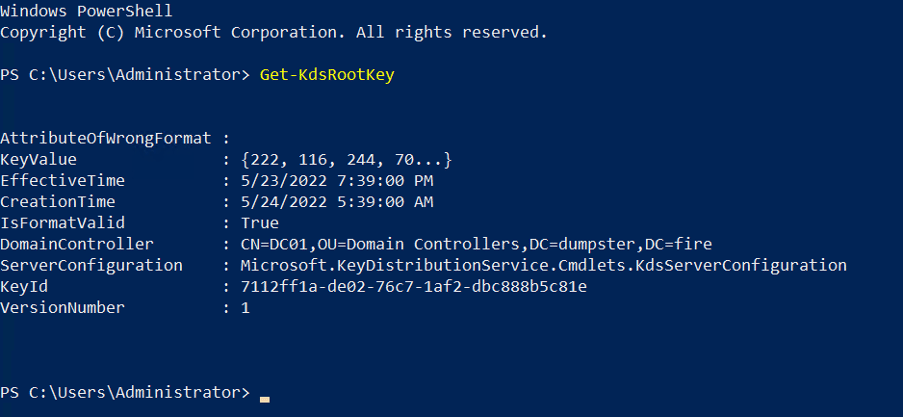Click the IsFormatValid True value
The height and width of the screenshot is (418, 904).
pyautogui.click(x=259, y=223)
